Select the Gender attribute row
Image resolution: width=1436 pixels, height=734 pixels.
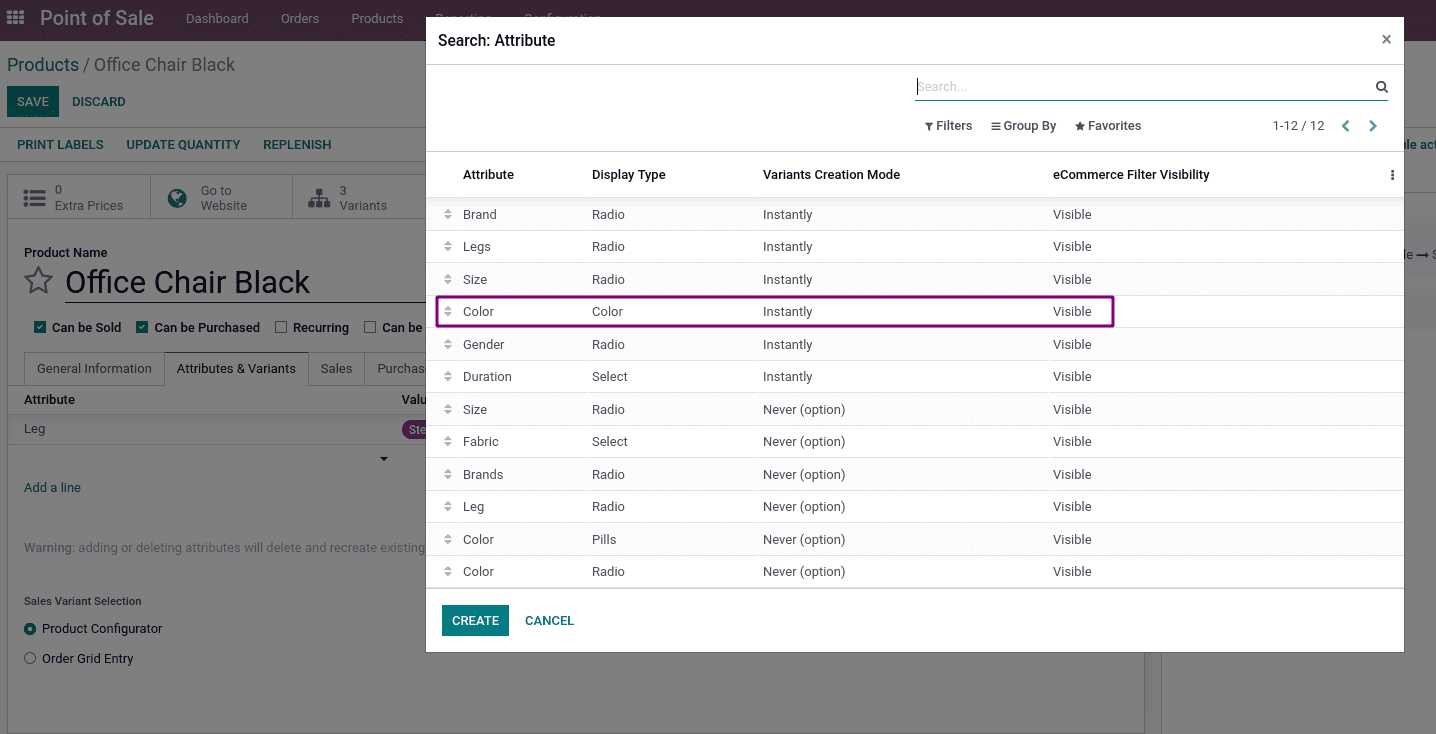coord(914,345)
